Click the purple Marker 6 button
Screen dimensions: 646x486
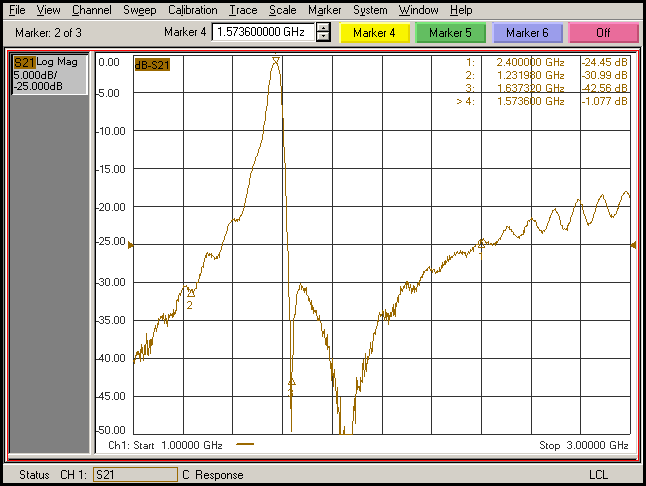[x=527, y=33]
